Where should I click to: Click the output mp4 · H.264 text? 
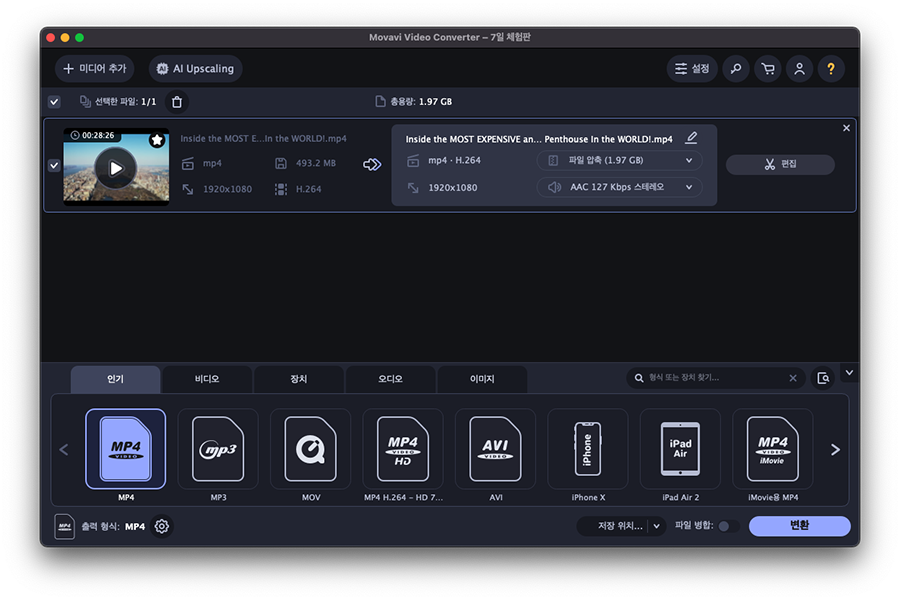click(455, 161)
